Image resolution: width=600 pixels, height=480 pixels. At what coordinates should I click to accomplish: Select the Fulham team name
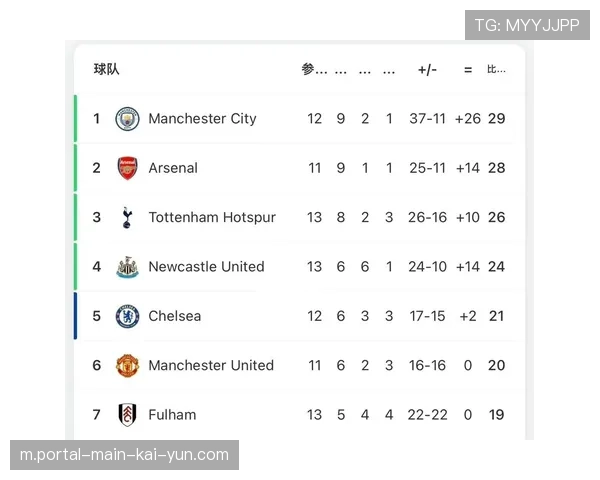click(172, 414)
